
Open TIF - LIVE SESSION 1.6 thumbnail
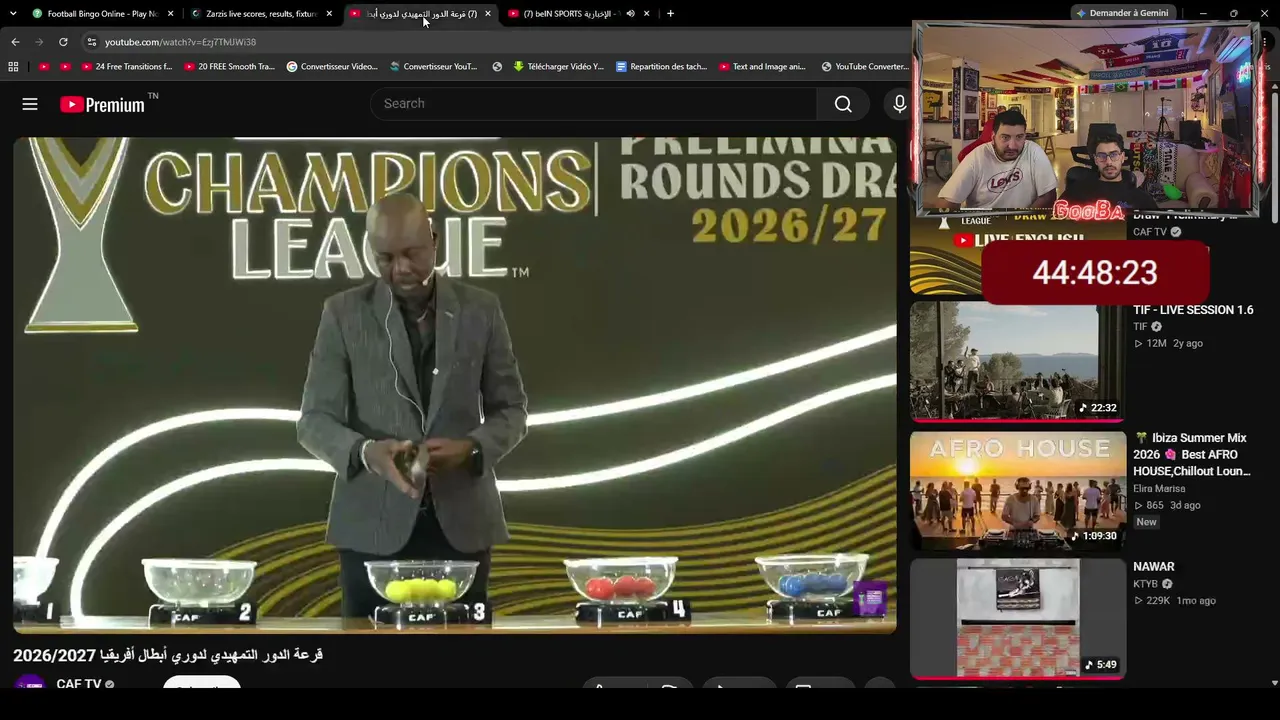click(1018, 362)
